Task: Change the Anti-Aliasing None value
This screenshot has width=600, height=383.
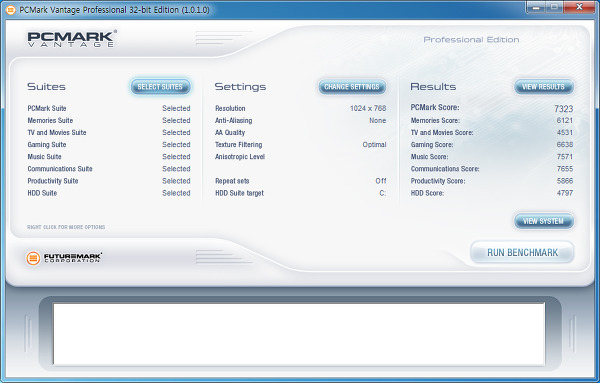Action: (377, 121)
